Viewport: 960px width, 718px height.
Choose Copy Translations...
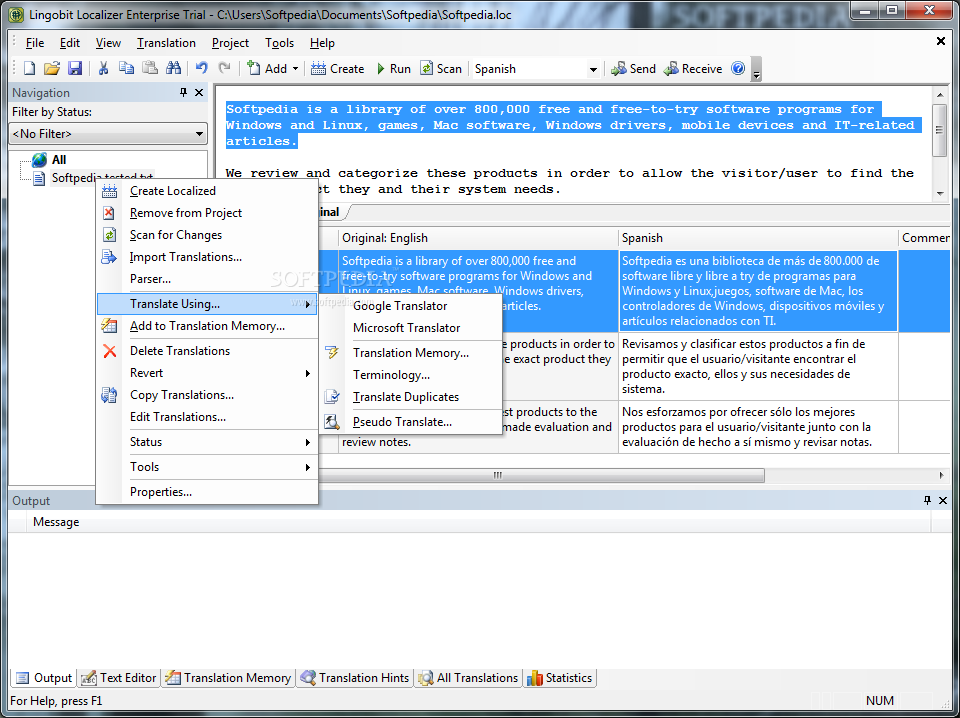pos(207,395)
